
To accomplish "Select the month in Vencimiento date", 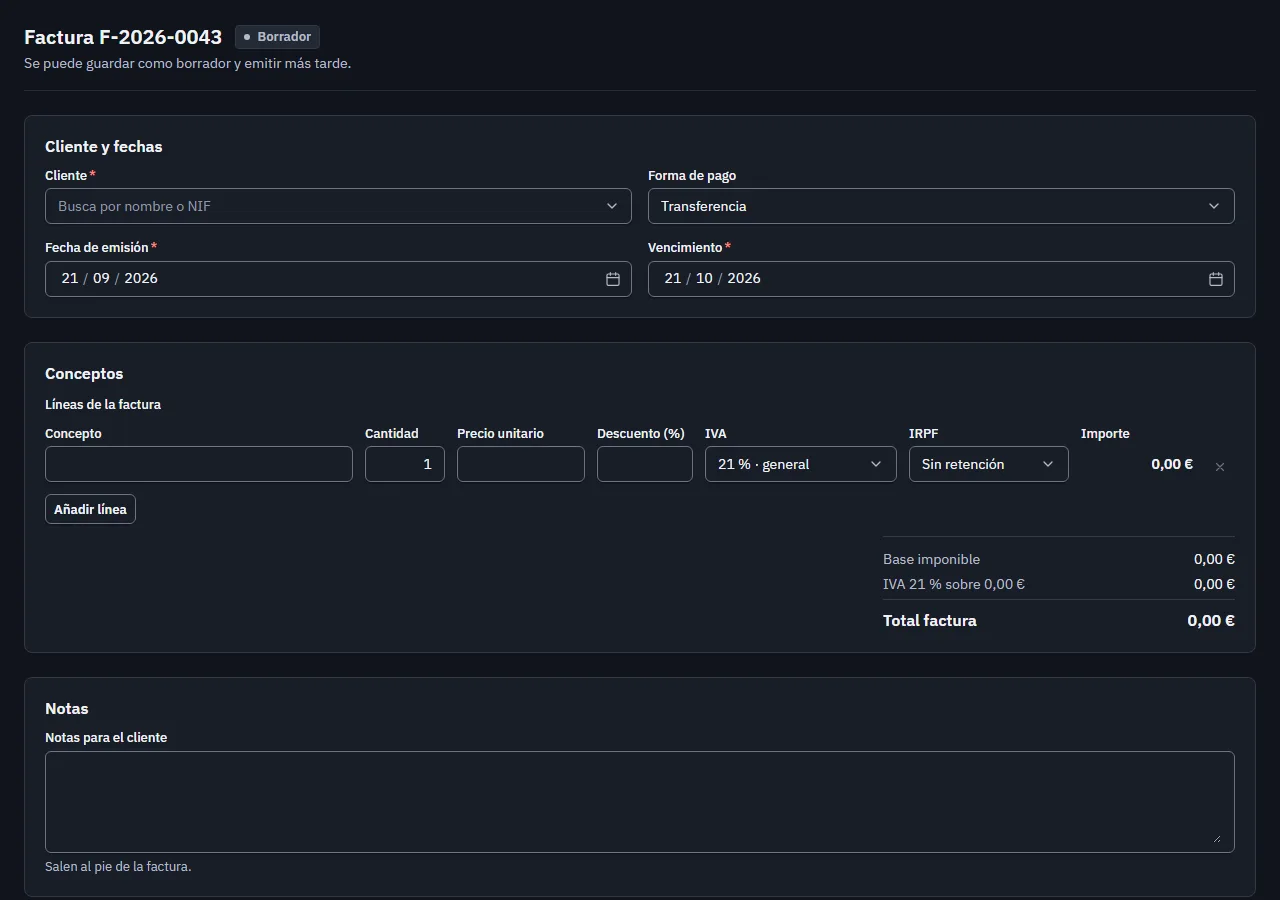I will [704, 278].
